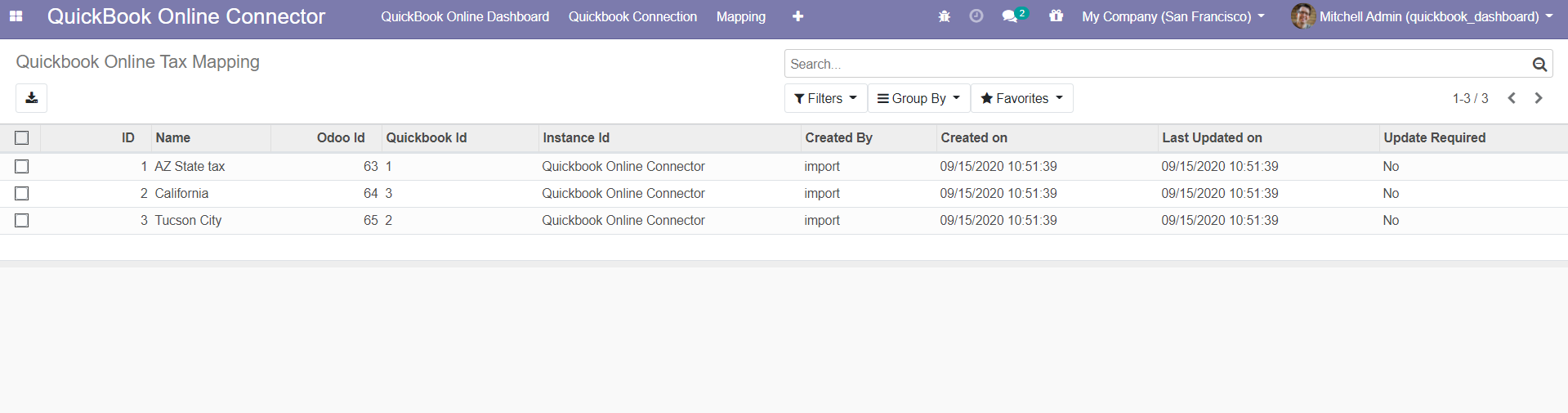Click Odoo Id value 64
This screenshot has height=413, width=1568.
371,194
